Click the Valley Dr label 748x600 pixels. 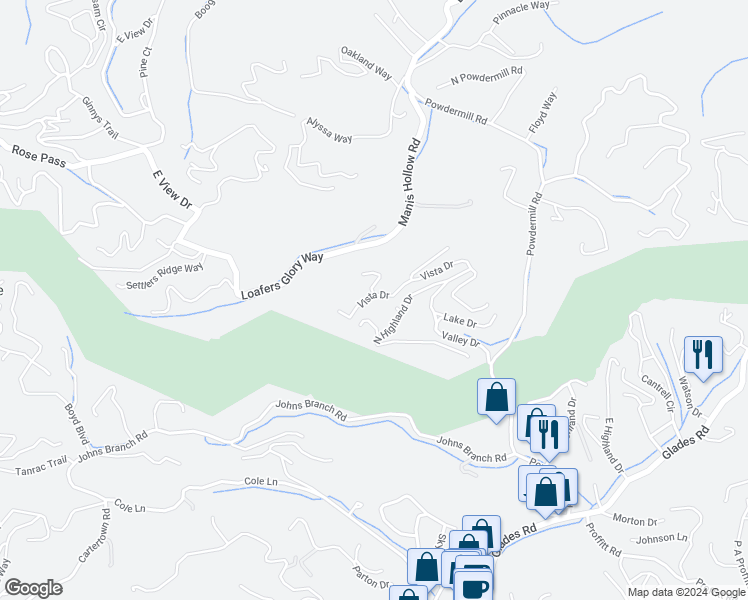[460, 340]
